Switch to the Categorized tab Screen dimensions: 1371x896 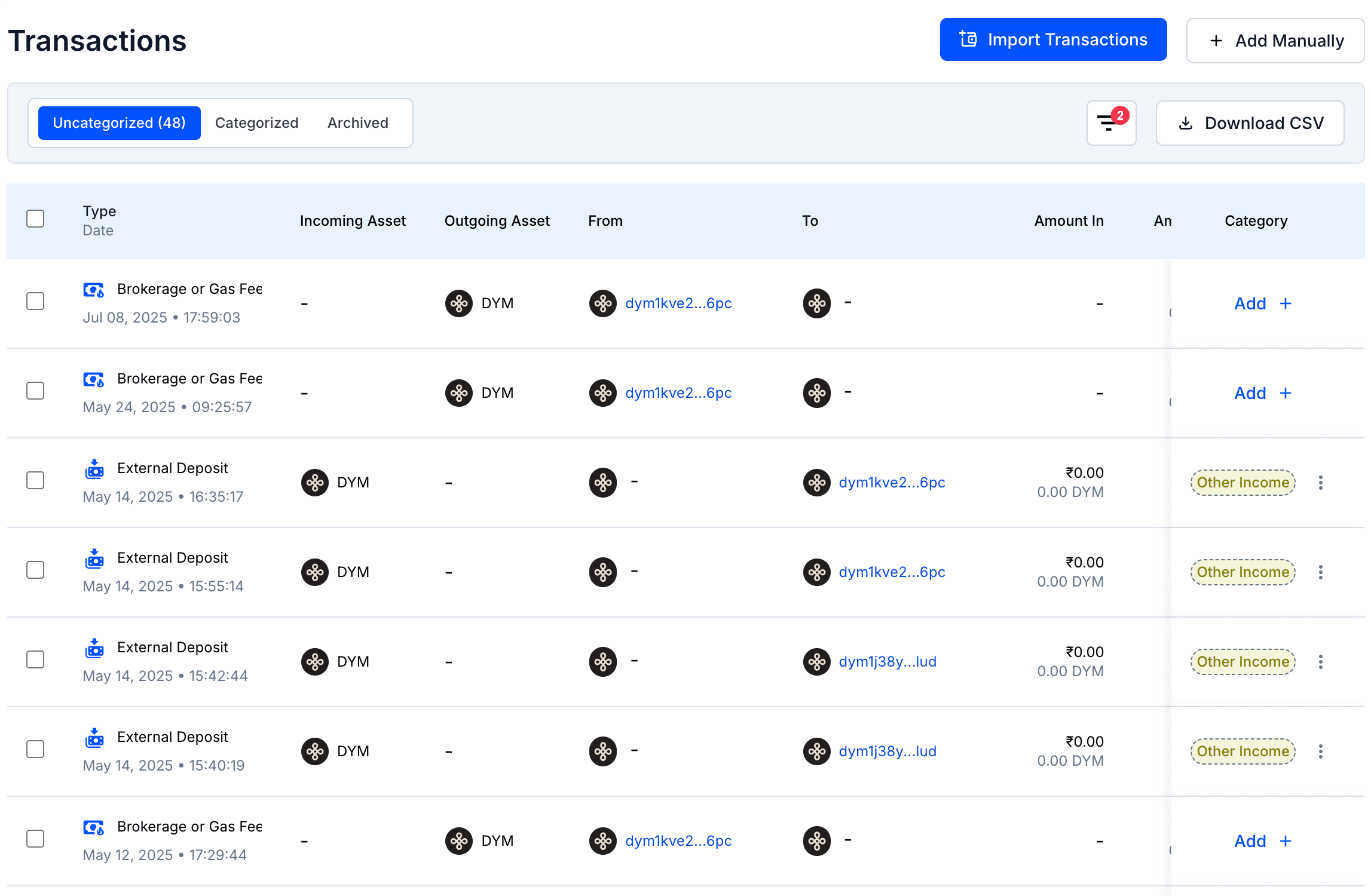click(x=256, y=123)
